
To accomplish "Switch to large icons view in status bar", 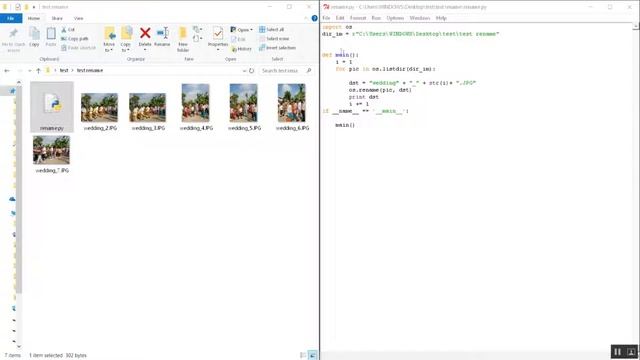I will click(312, 355).
